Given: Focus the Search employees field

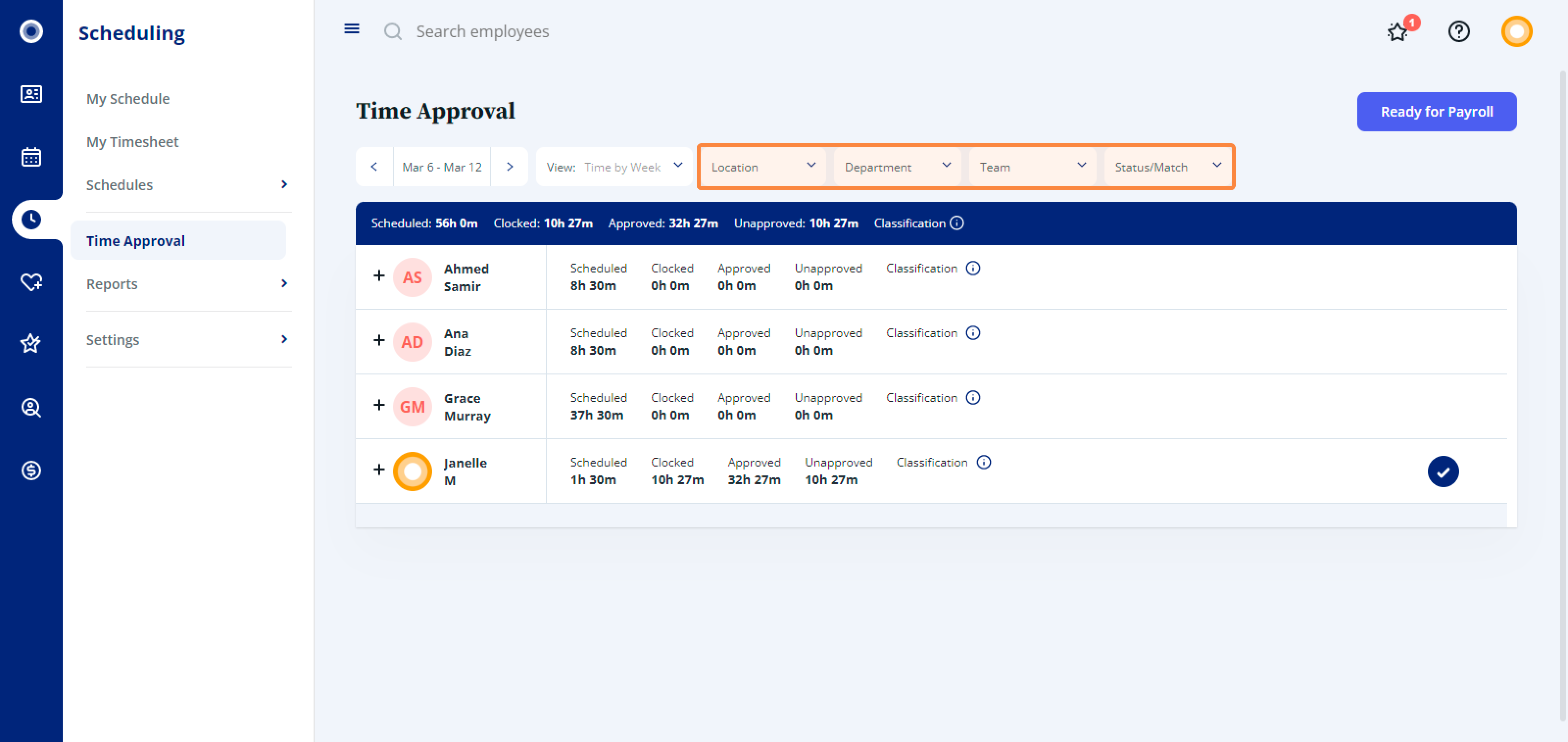Looking at the screenshot, I should click(x=482, y=31).
